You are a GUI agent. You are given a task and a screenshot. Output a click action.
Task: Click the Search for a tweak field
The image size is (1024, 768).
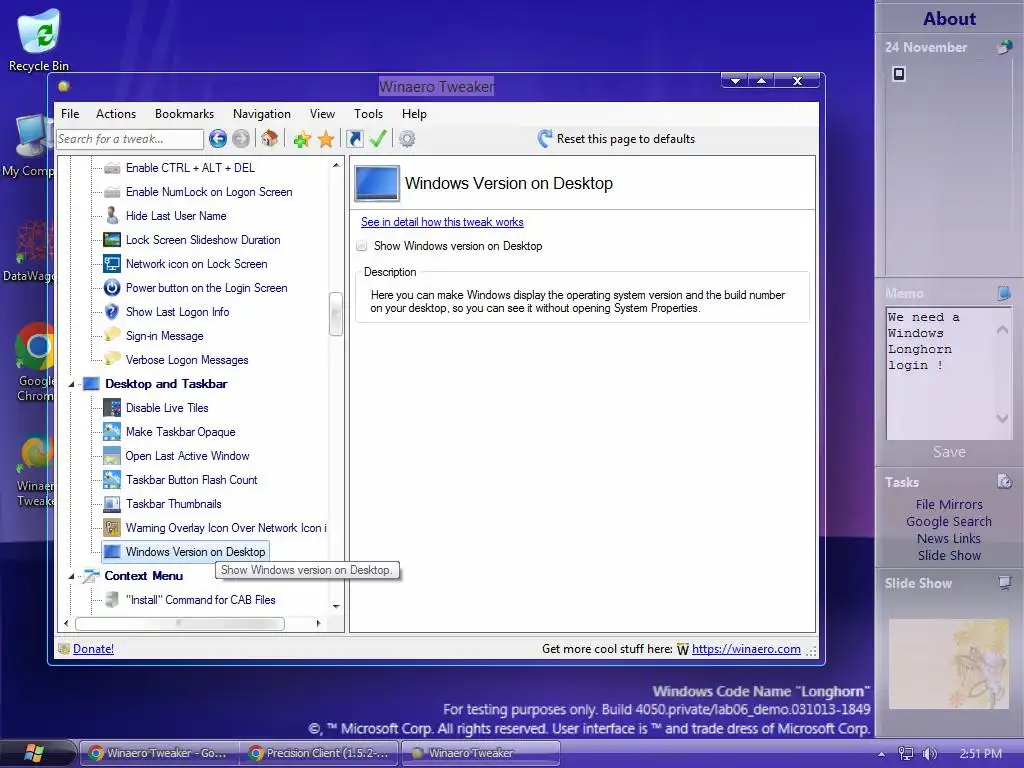[129, 138]
